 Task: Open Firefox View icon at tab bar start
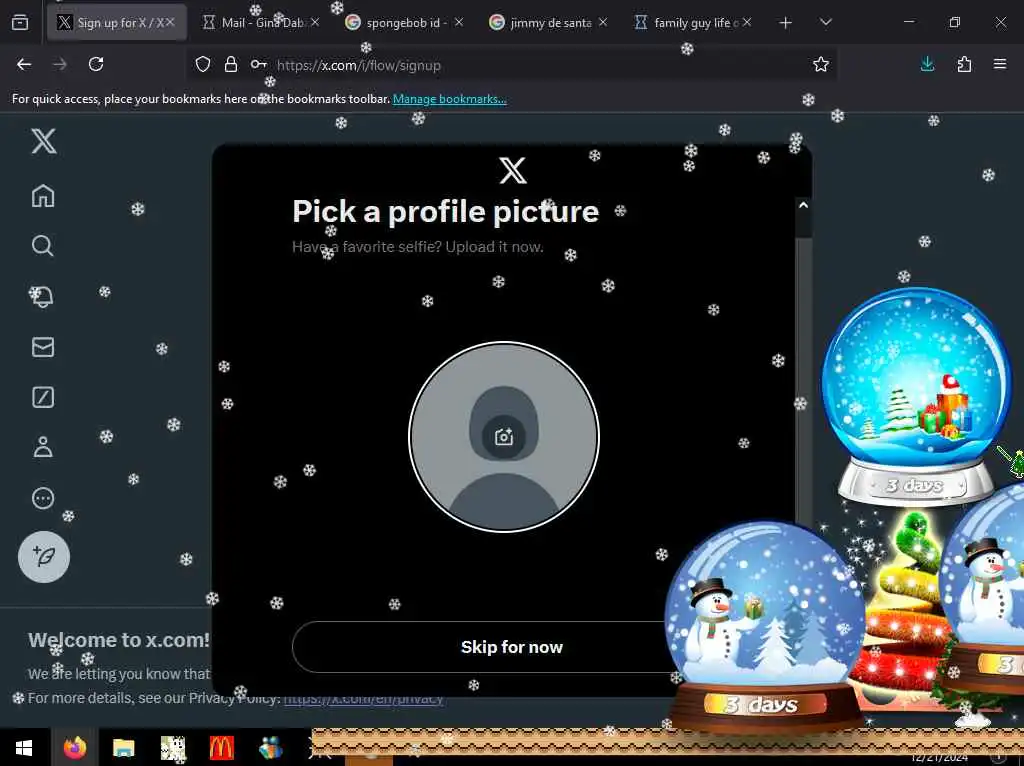(20, 23)
